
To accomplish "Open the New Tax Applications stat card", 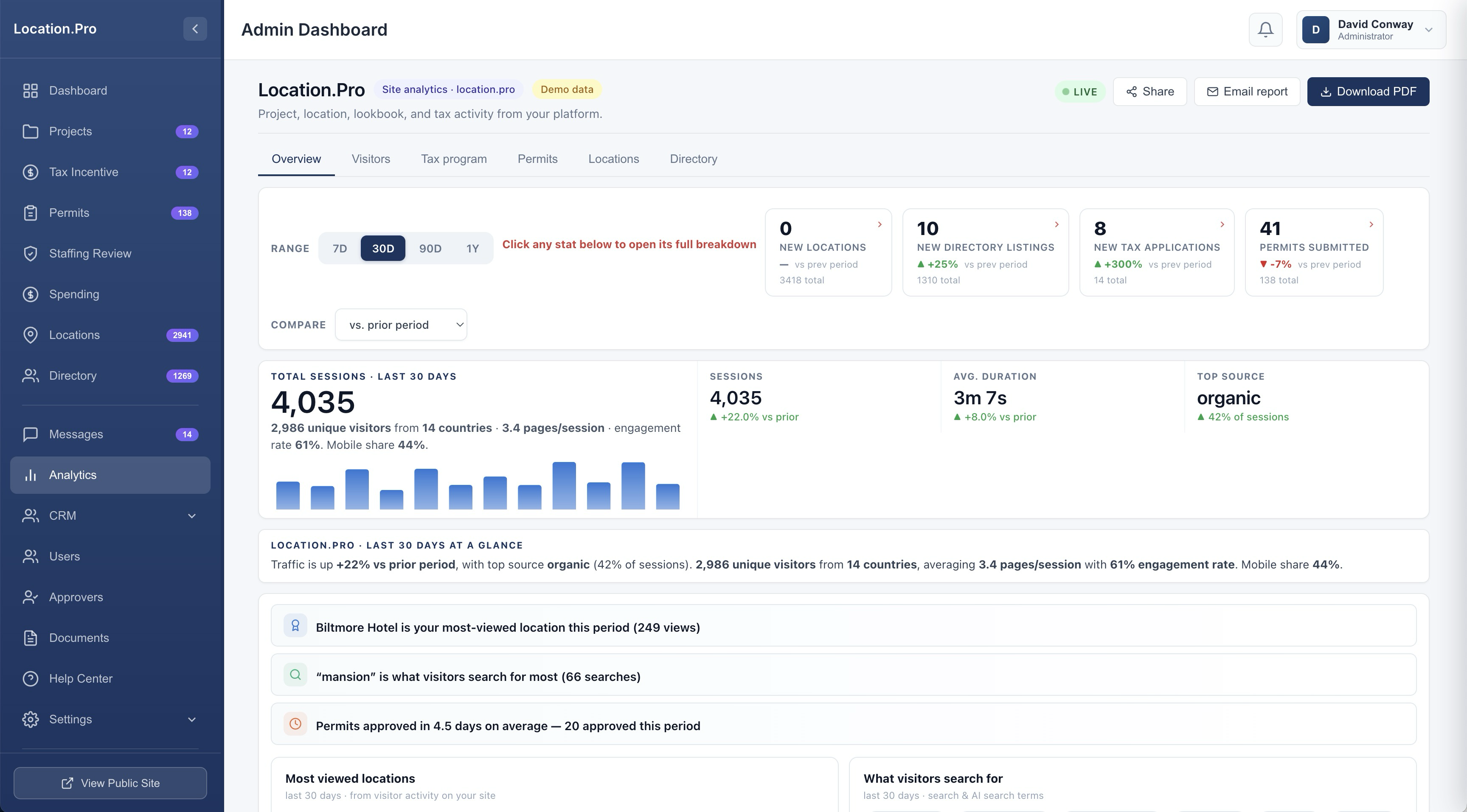I will coord(1157,252).
